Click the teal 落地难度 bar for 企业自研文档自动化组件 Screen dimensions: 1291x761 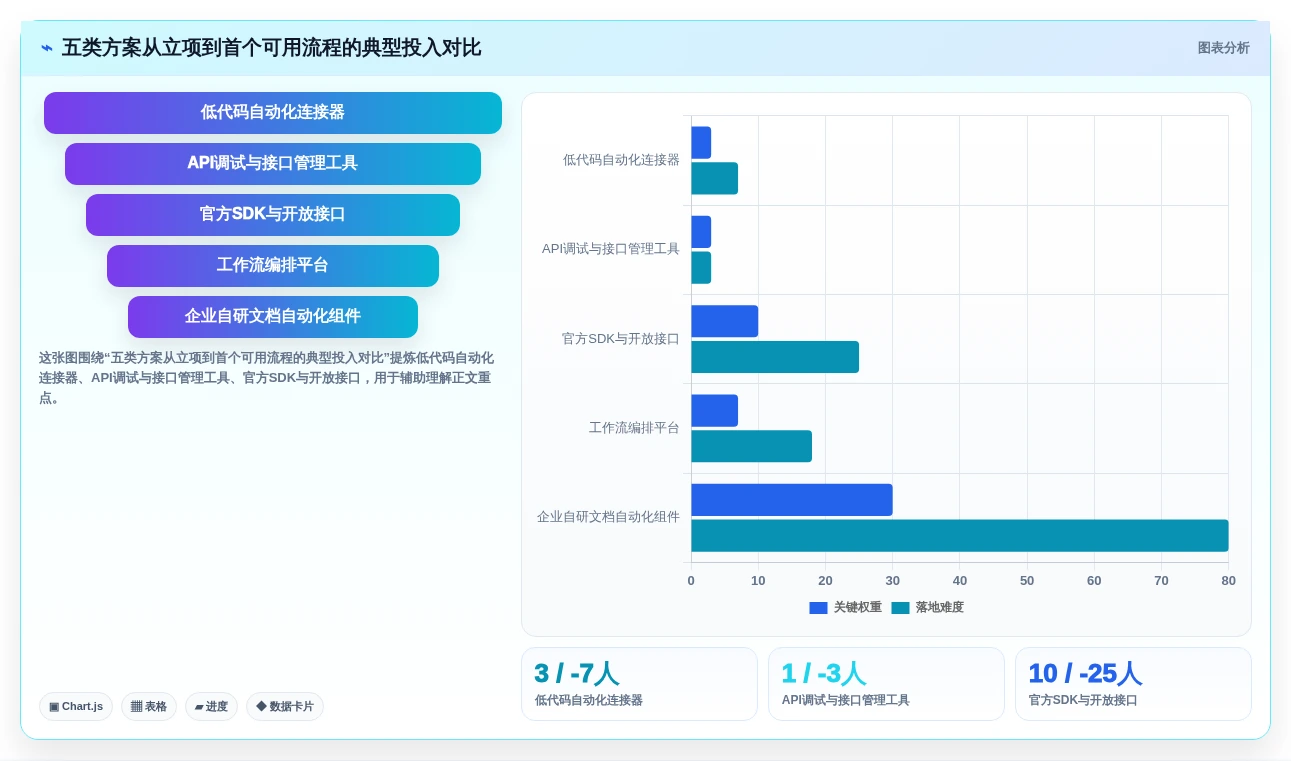959,536
